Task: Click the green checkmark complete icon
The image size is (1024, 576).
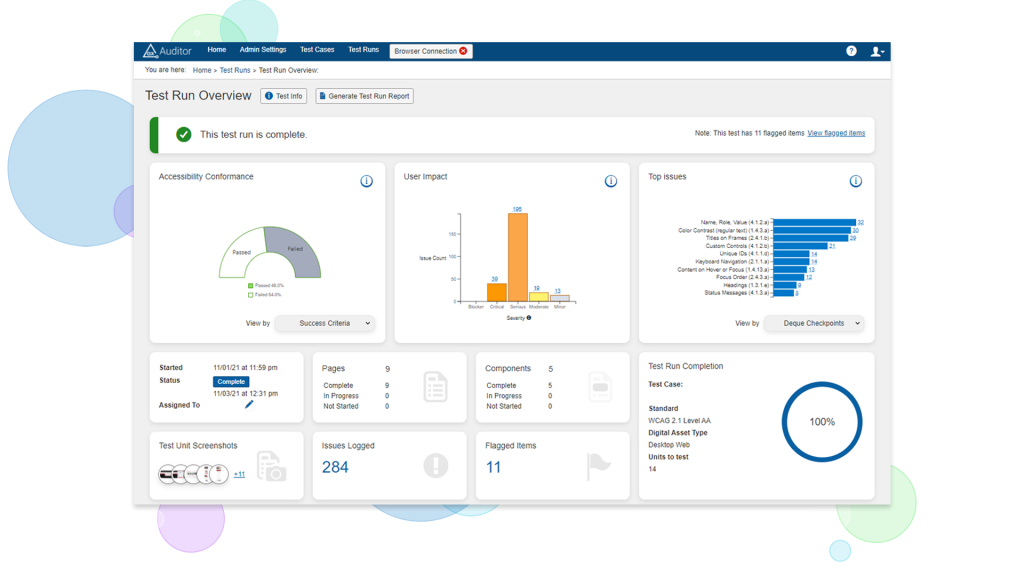Action: pyautogui.click(x=184, y=135)
